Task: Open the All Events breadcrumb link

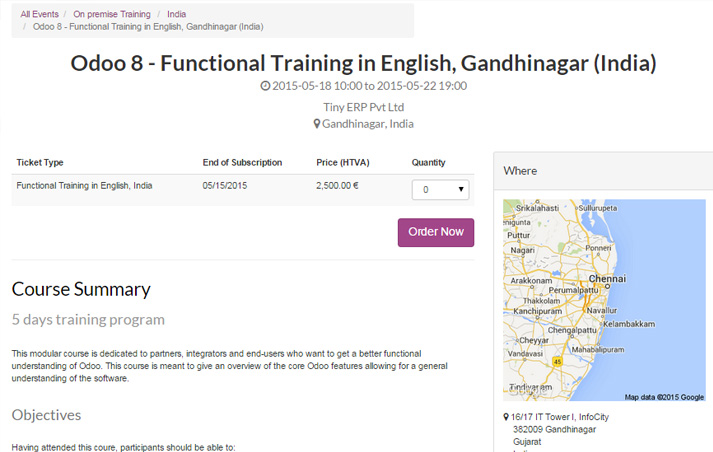Action: [39, 14]
